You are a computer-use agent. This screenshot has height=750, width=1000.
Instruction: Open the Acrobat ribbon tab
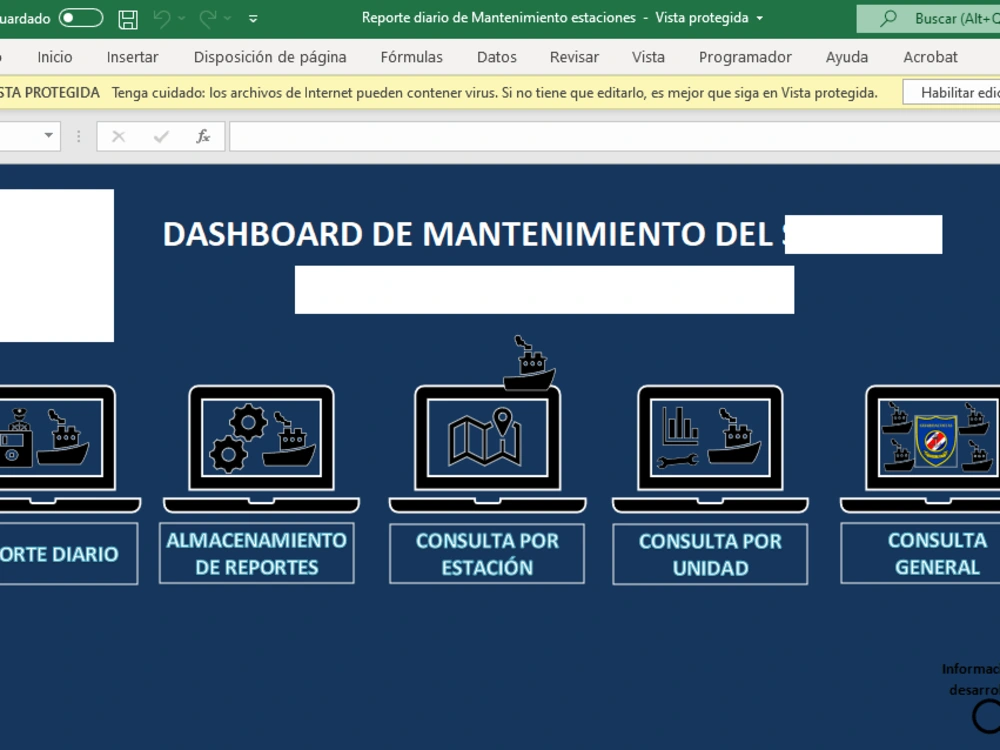(930, 57)
